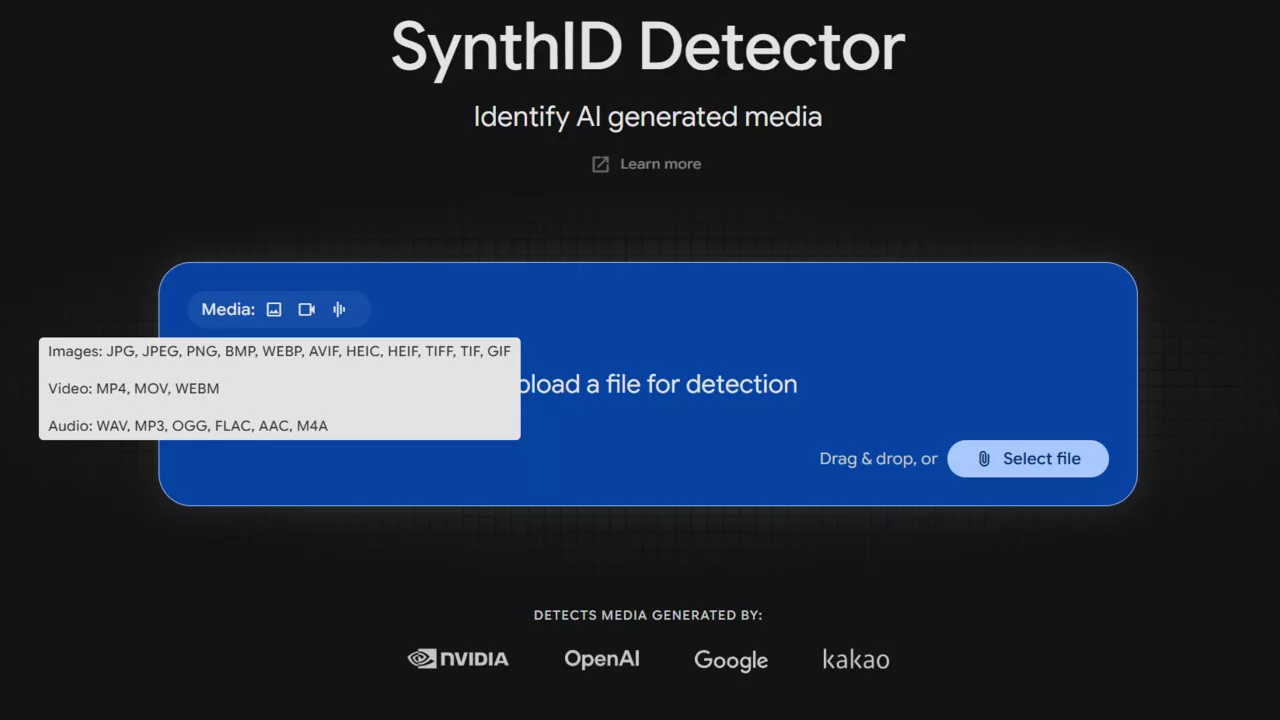Open the Learn more link
The image size is (1280, 720).
coord(647,164)
